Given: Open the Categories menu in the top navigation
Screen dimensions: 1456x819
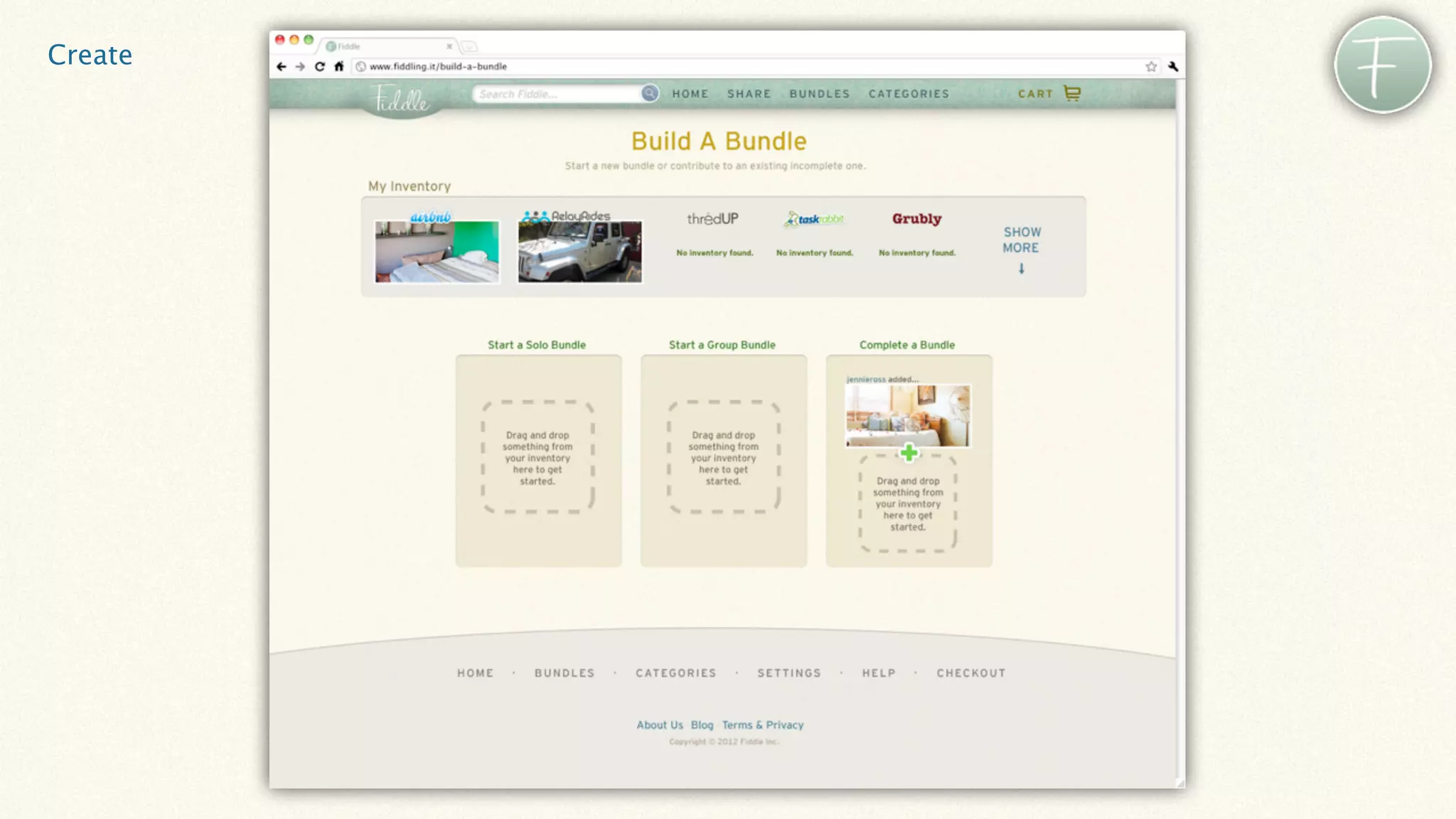Looking at the screenshot, I should (x=909, y=94).
